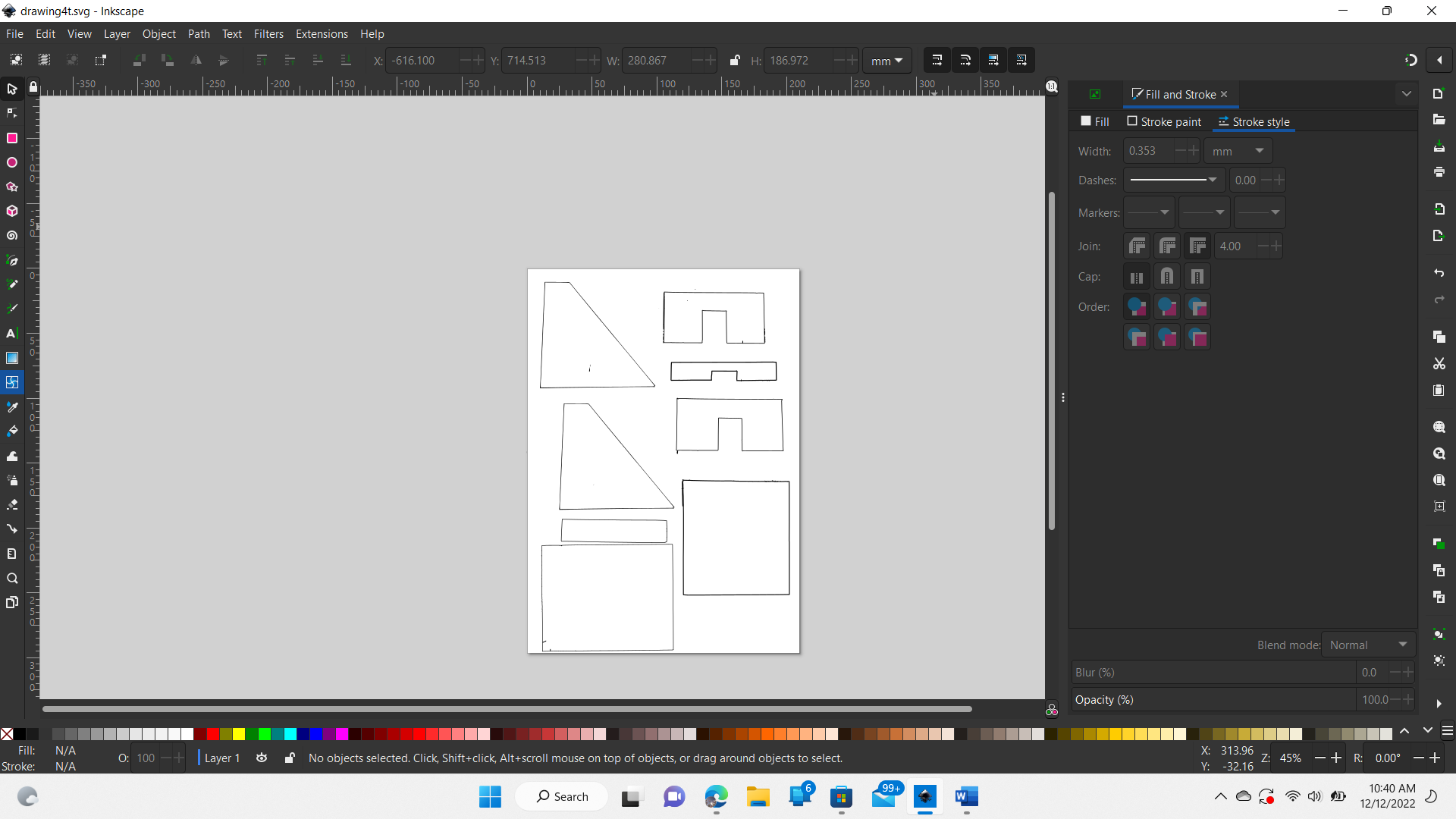
Task: Select the Spiral tool
Action: pos(12,236)
